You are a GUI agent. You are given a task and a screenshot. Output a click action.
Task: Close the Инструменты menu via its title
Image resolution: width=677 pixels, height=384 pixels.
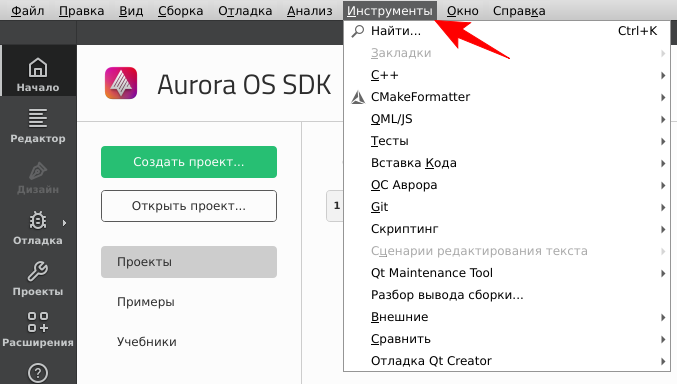(390, 10)
